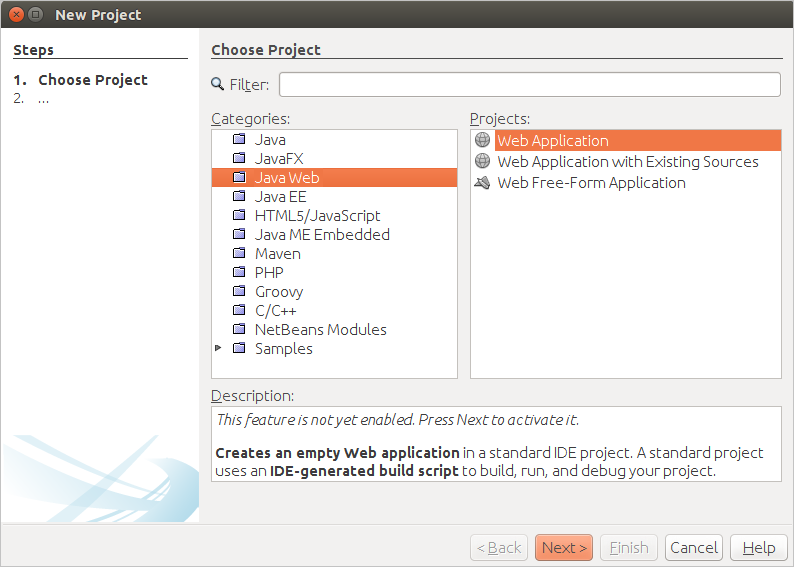Click globe icon for Web Application with Existing Sources
Viewport: 794px width, 567px height.
[483, 161]
